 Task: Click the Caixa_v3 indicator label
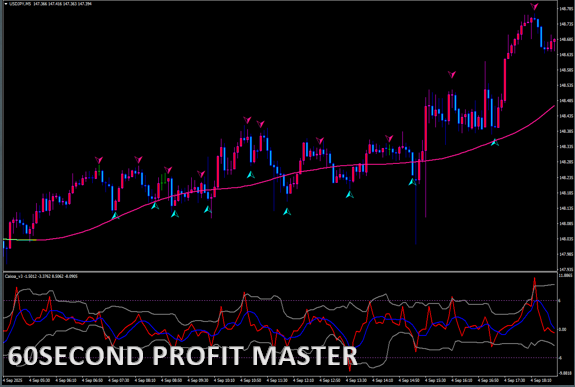13,276
